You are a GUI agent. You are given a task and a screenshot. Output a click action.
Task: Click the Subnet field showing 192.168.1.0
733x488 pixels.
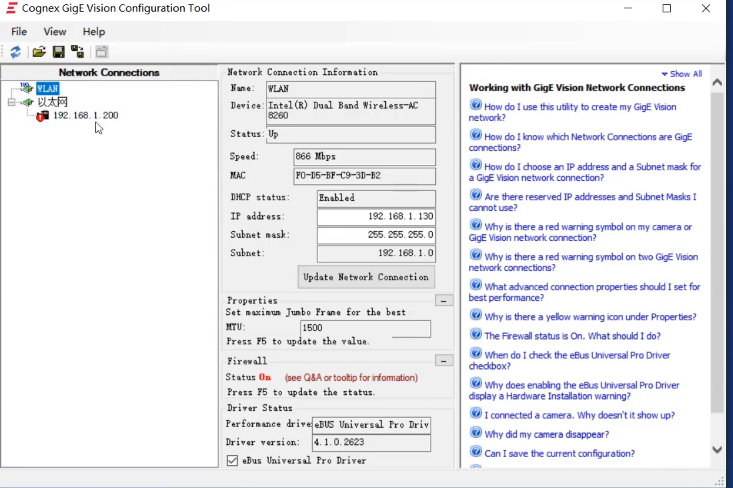pos(376,253)
